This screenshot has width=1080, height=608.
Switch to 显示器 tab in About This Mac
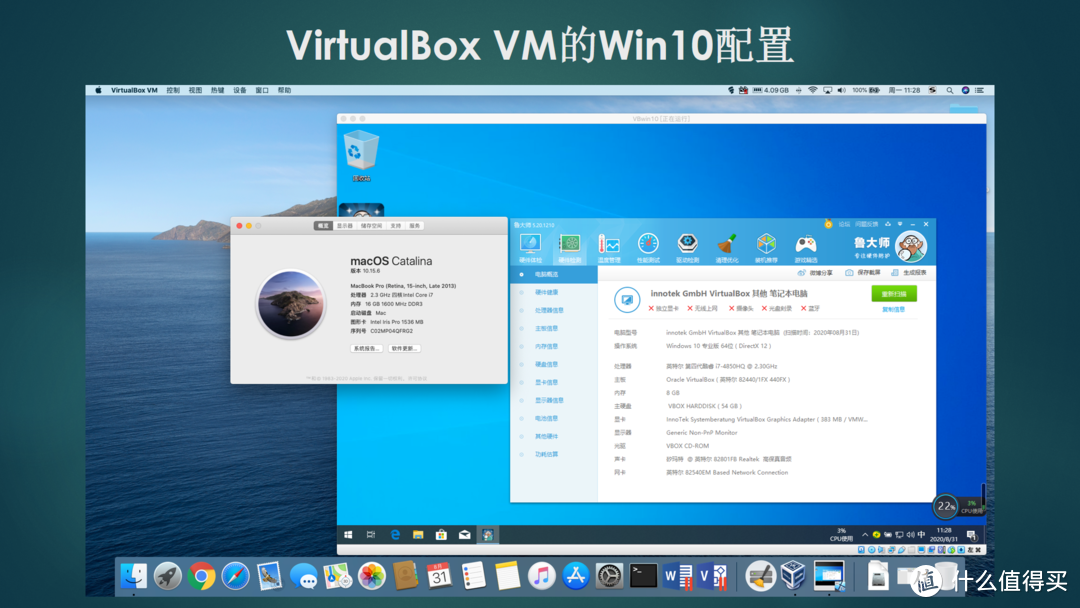(x=345, y=226)
